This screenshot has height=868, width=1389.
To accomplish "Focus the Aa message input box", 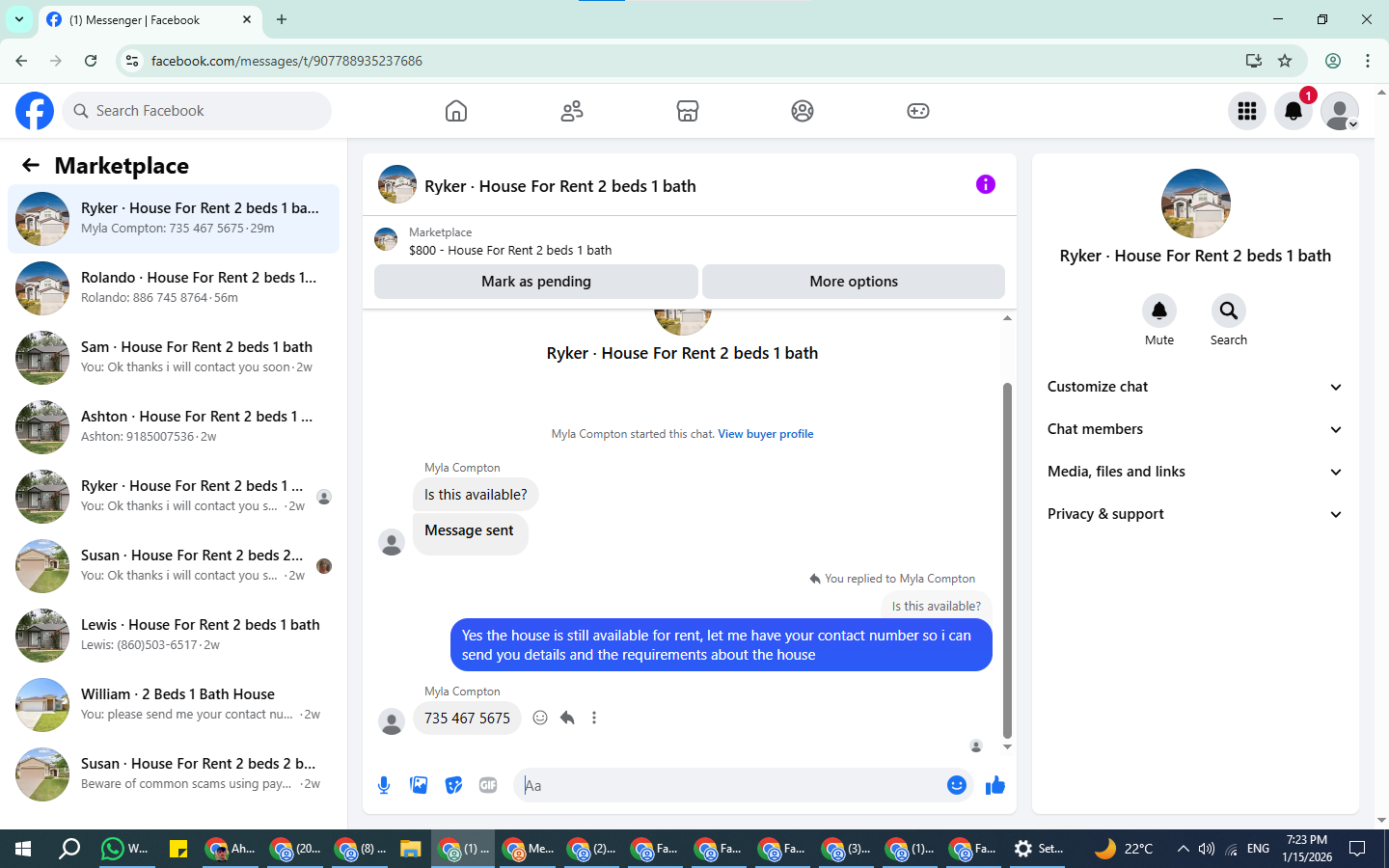I will click(729, 785).
